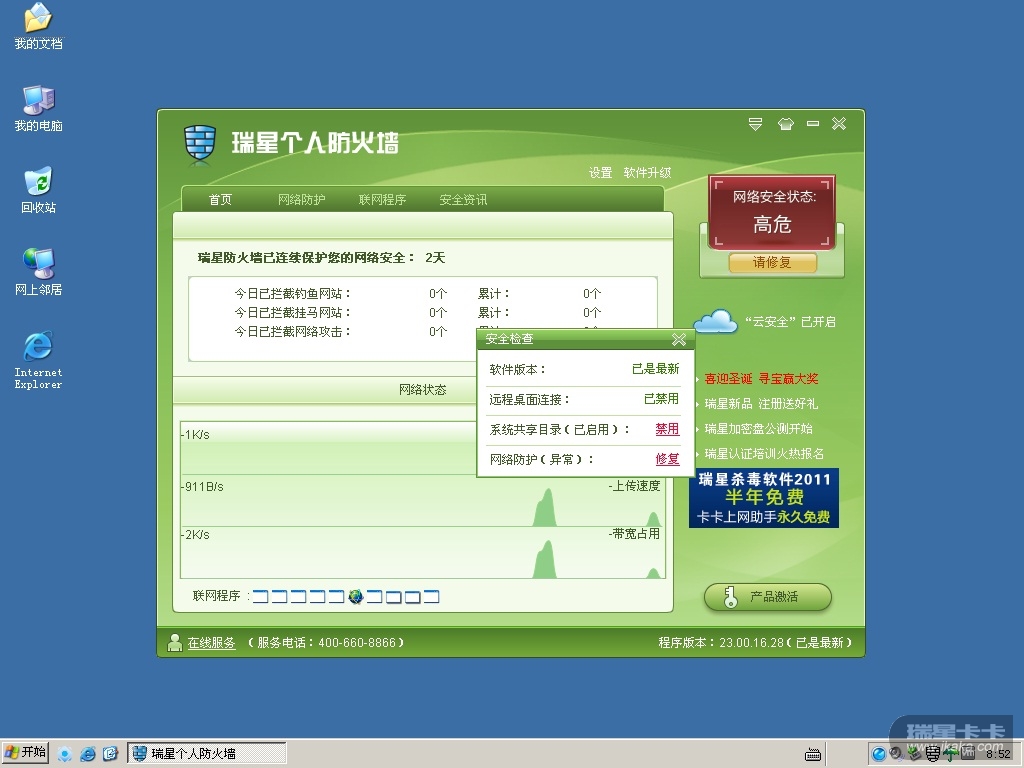Click the 请修复 repair button

click(773, 263)
